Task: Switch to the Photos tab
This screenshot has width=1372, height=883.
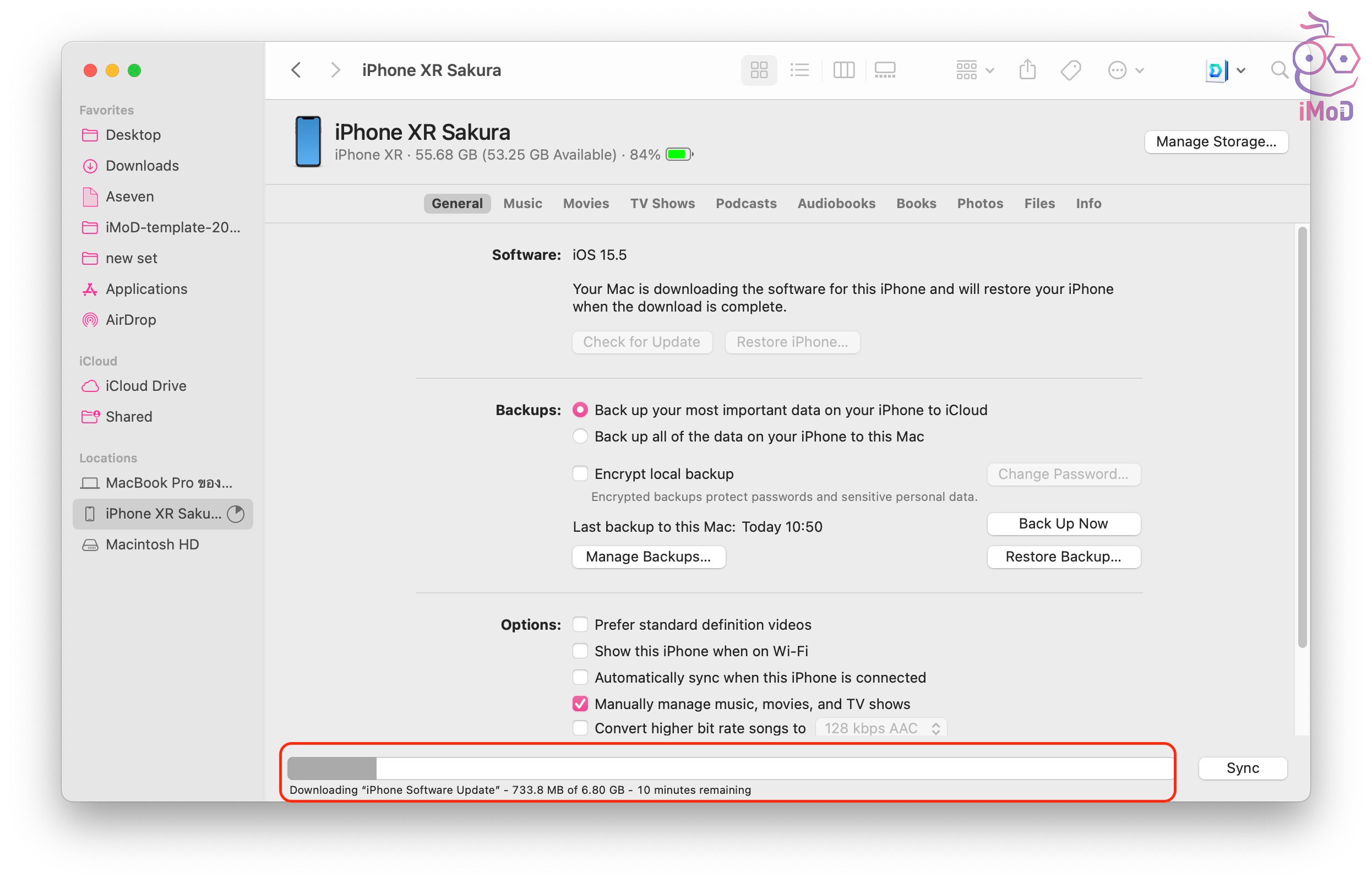Action: (979, 204)
